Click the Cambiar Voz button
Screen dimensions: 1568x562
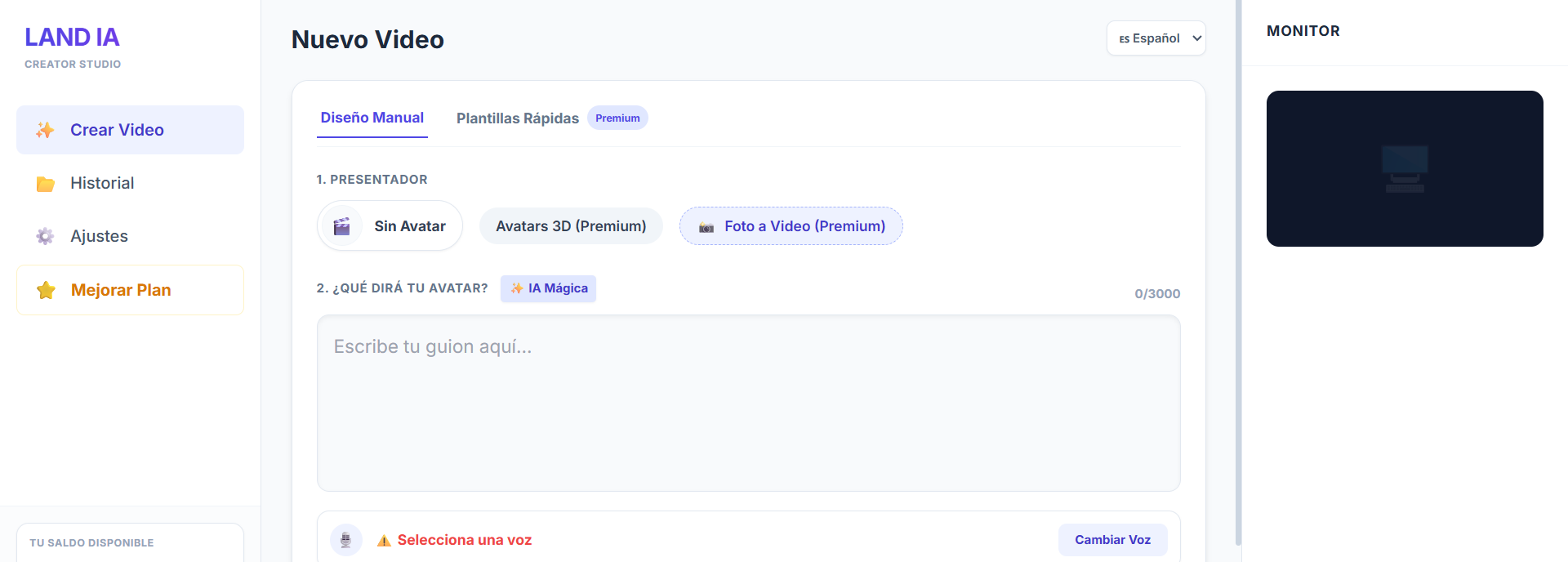coord(1112,540)
